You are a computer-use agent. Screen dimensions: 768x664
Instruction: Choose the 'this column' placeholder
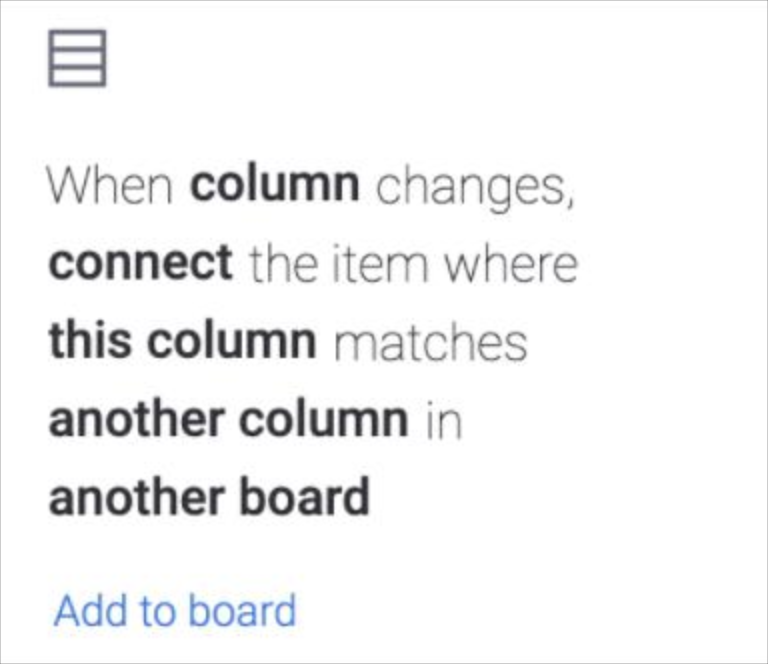(x=181, y=342)
